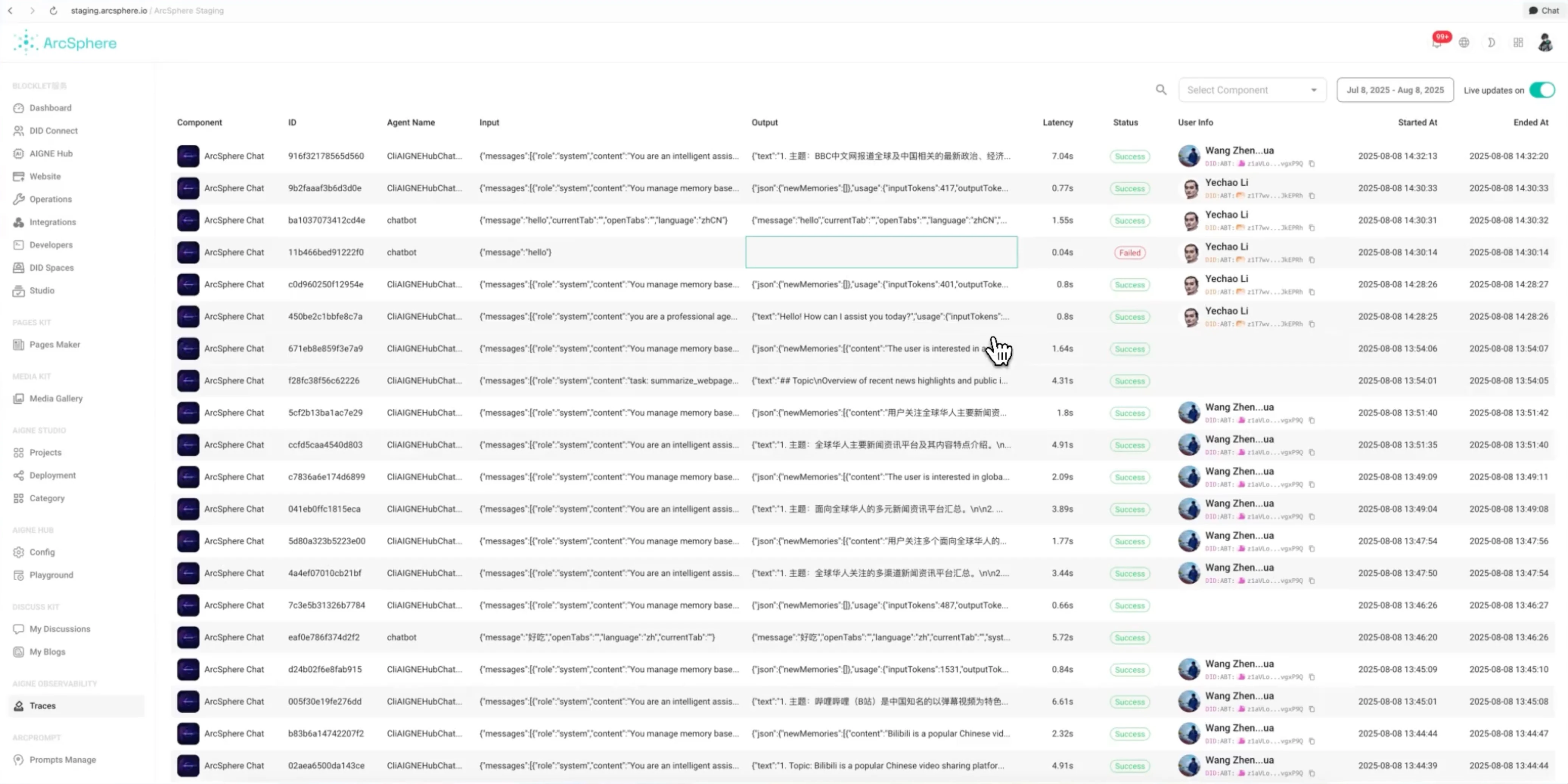Click the search magnifier icon
Image resolution: width=1568 pixels, height=784 pixels.
(1161, 90)
